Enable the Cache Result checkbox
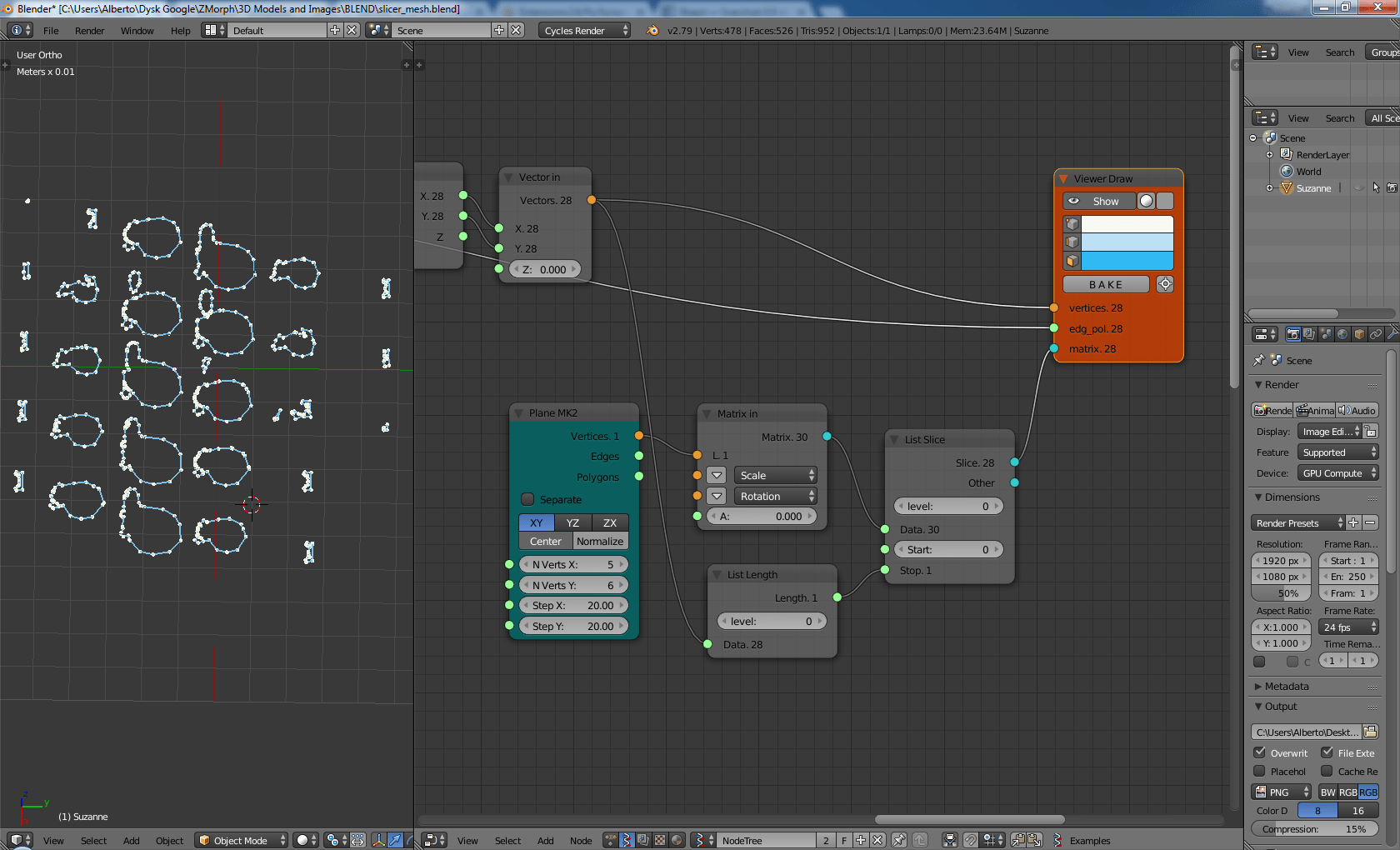The image size is (1400, 850). (x=1327, y=772)
